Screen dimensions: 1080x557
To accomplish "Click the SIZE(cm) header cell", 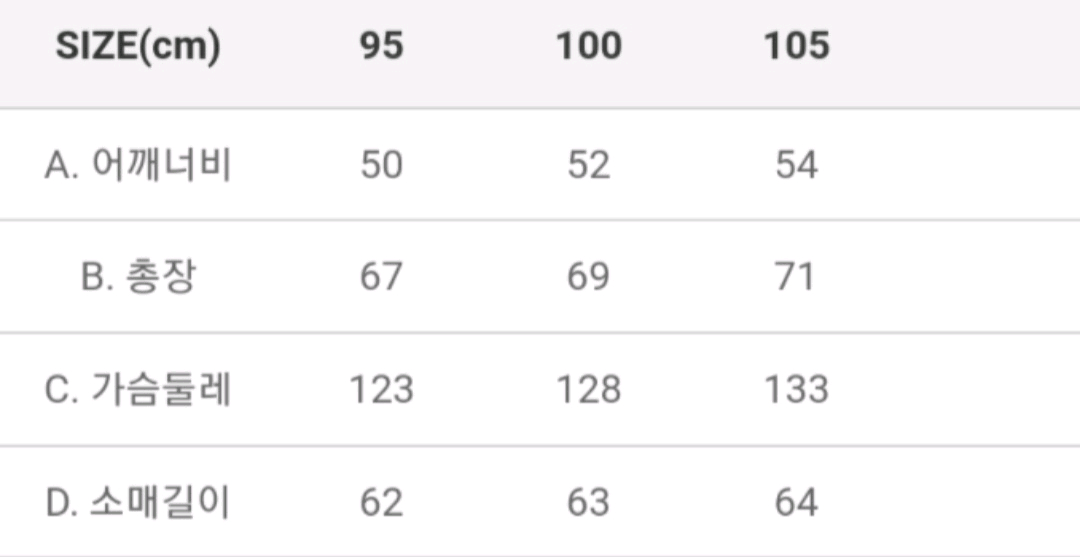I will (x=138, y=46).
